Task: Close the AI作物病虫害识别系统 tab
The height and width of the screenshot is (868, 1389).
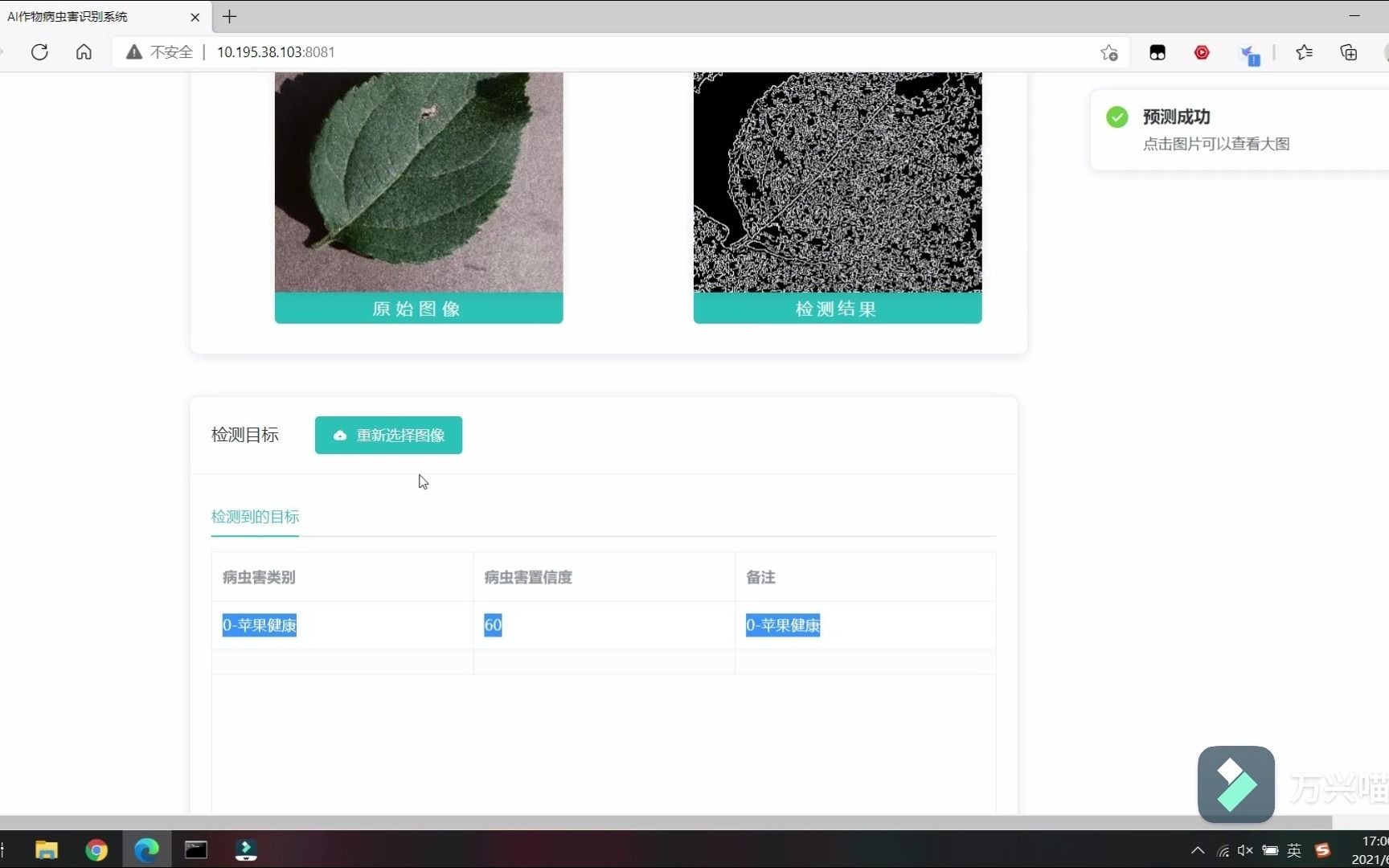Action: click(195, 17)
